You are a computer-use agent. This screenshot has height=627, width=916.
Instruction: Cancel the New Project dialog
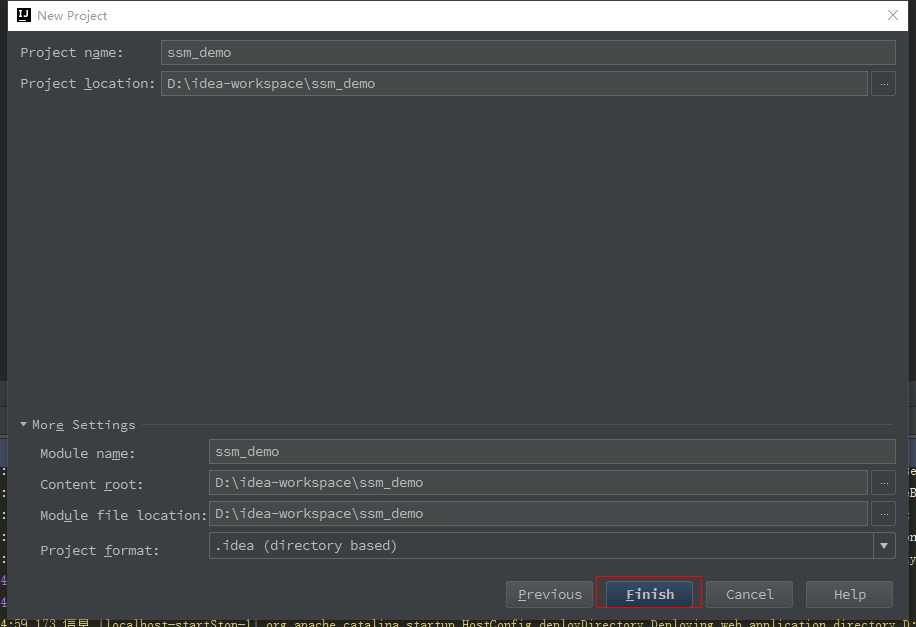[750, 594]
